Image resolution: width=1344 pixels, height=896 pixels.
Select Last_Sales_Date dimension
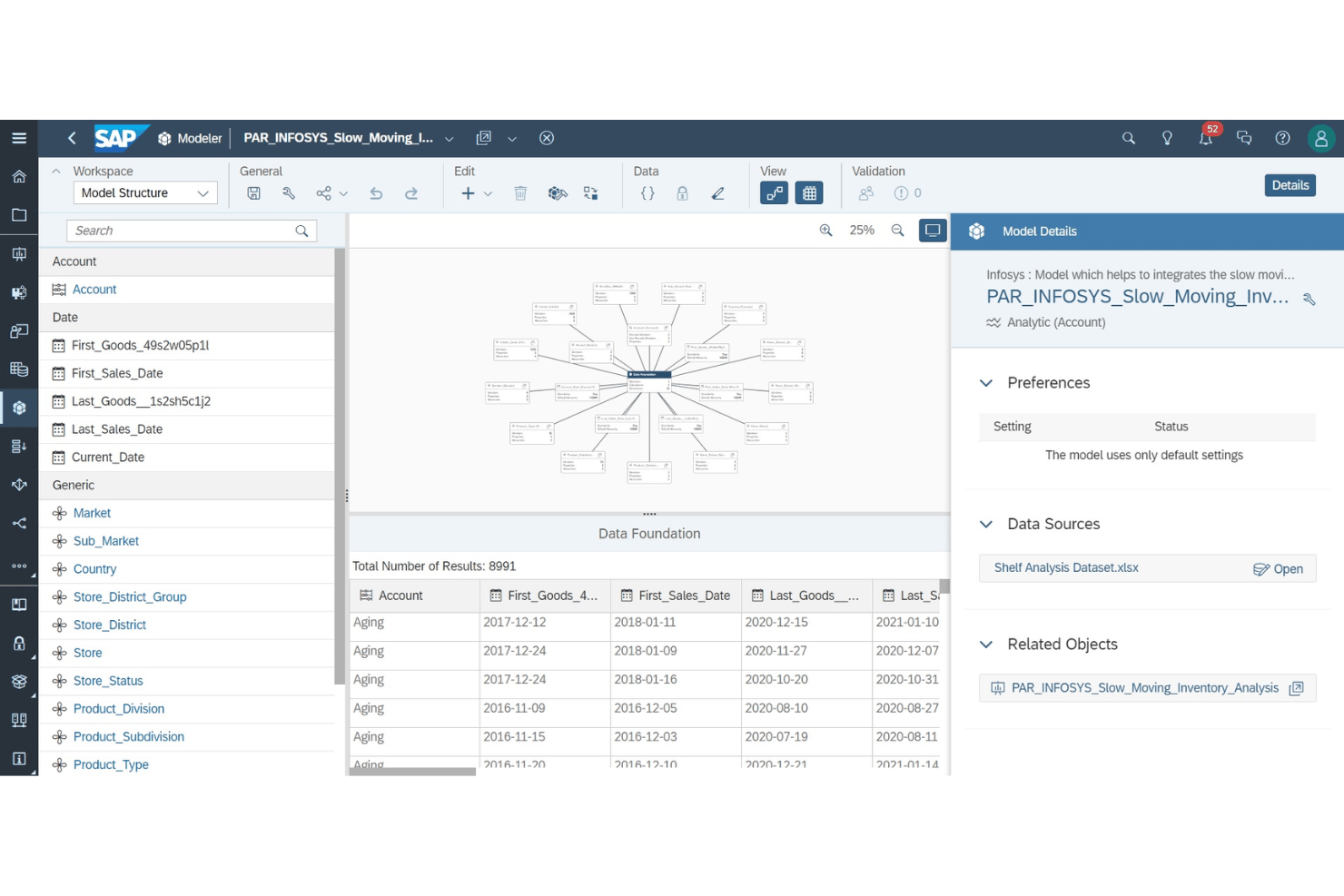117,429
